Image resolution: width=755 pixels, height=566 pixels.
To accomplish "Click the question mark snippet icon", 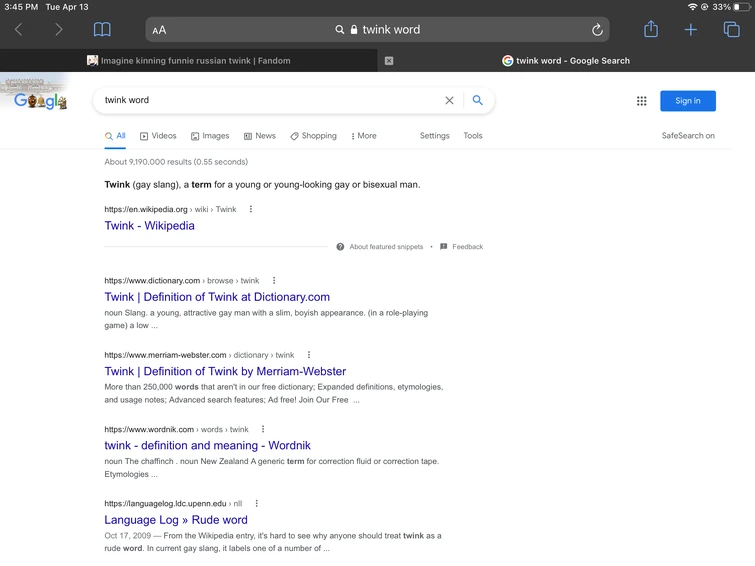I will click(340, 247).
